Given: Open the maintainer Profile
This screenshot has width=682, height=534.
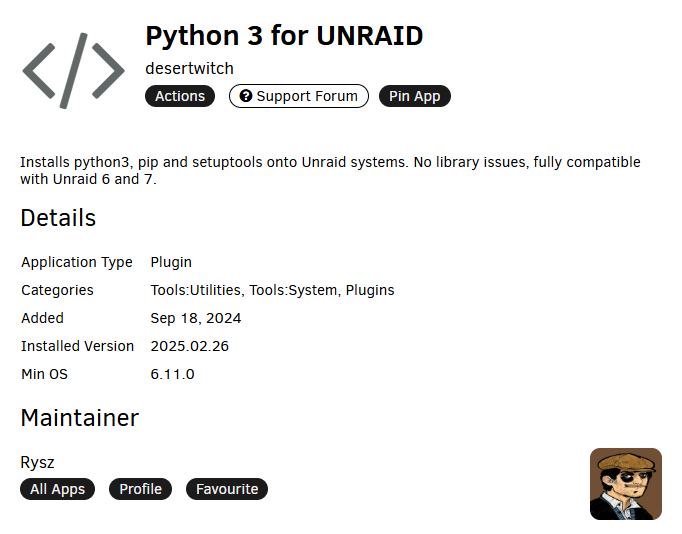Looking at the screenshot, I should (140, 489).
